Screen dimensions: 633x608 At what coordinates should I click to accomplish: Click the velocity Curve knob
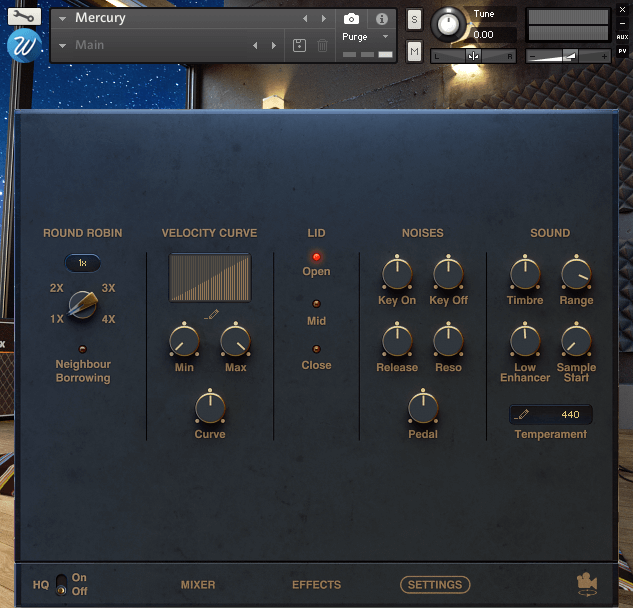click(x=210, y=408)
